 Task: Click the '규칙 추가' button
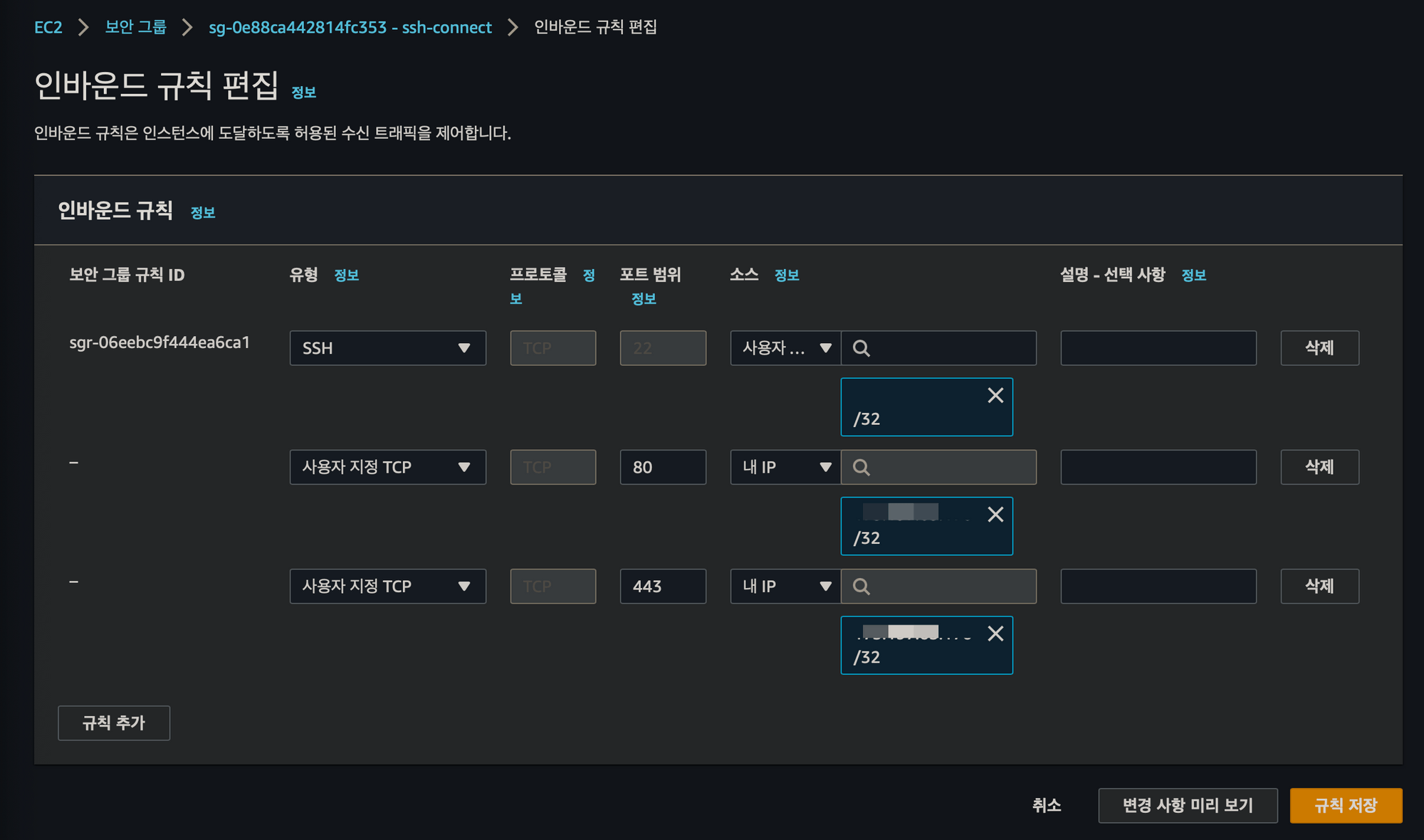(114, 723)
